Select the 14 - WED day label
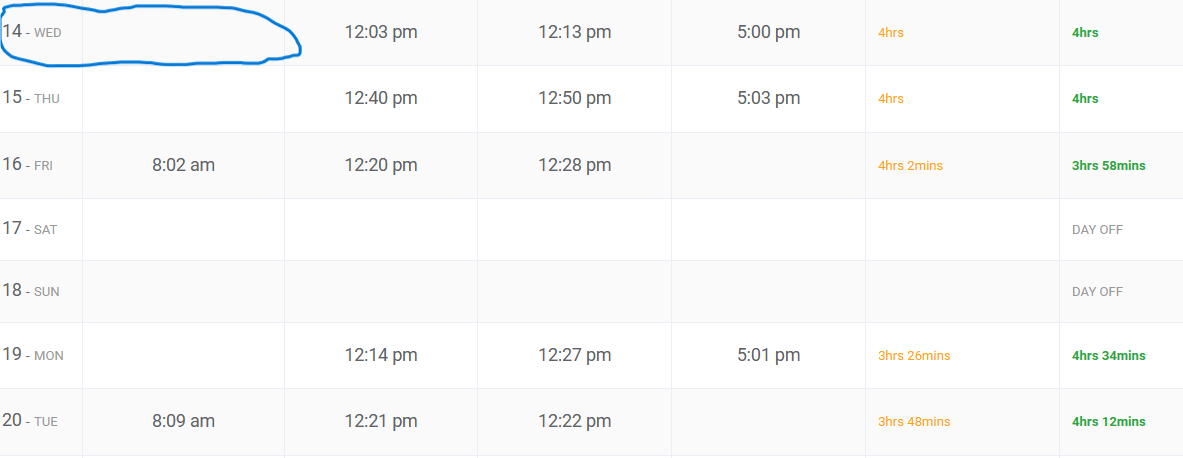The width and height of the screenshot is (1183, 458). click(32, 32)
